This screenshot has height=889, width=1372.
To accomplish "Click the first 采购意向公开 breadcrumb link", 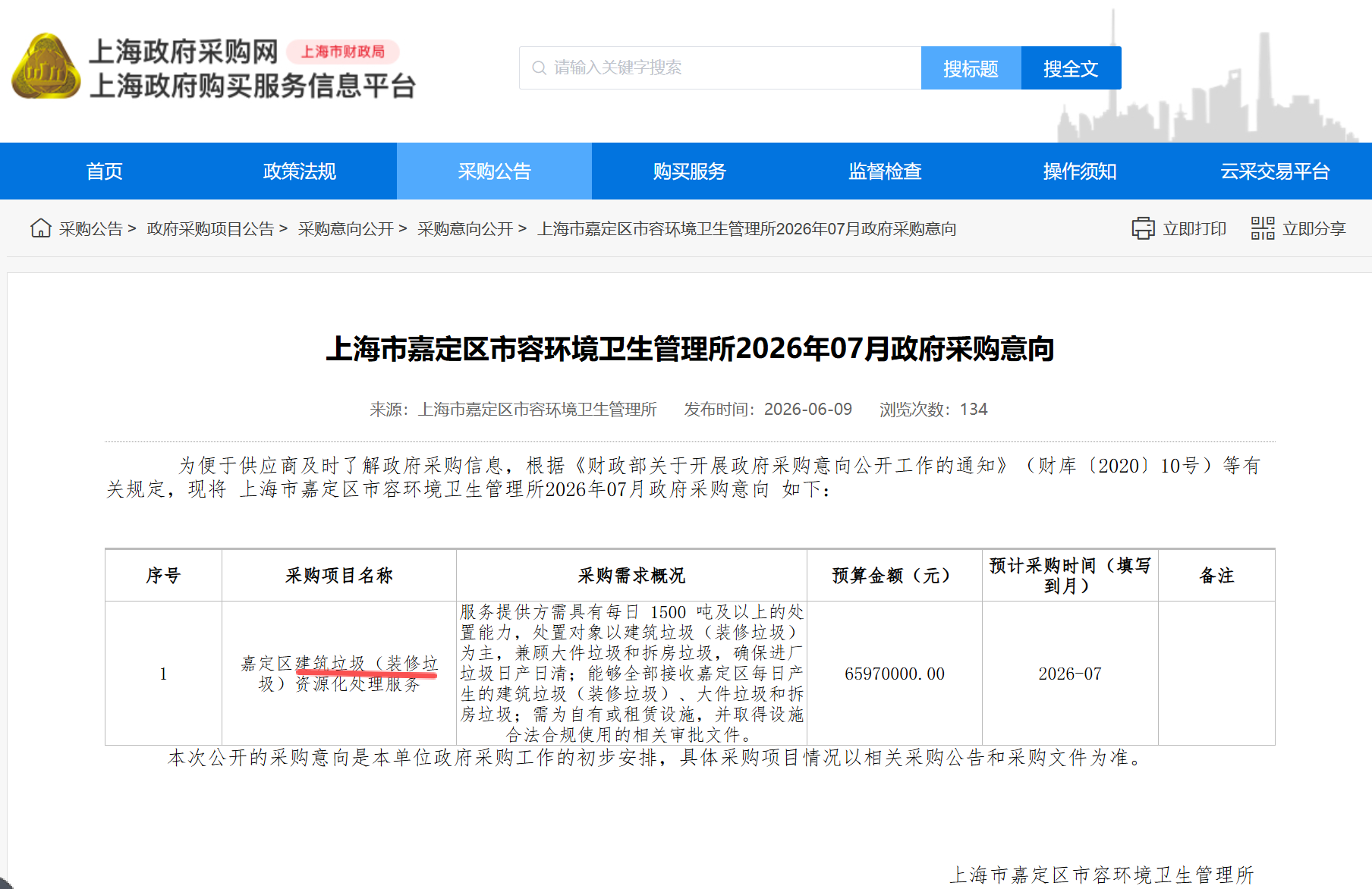I will [x=346, y=229].
